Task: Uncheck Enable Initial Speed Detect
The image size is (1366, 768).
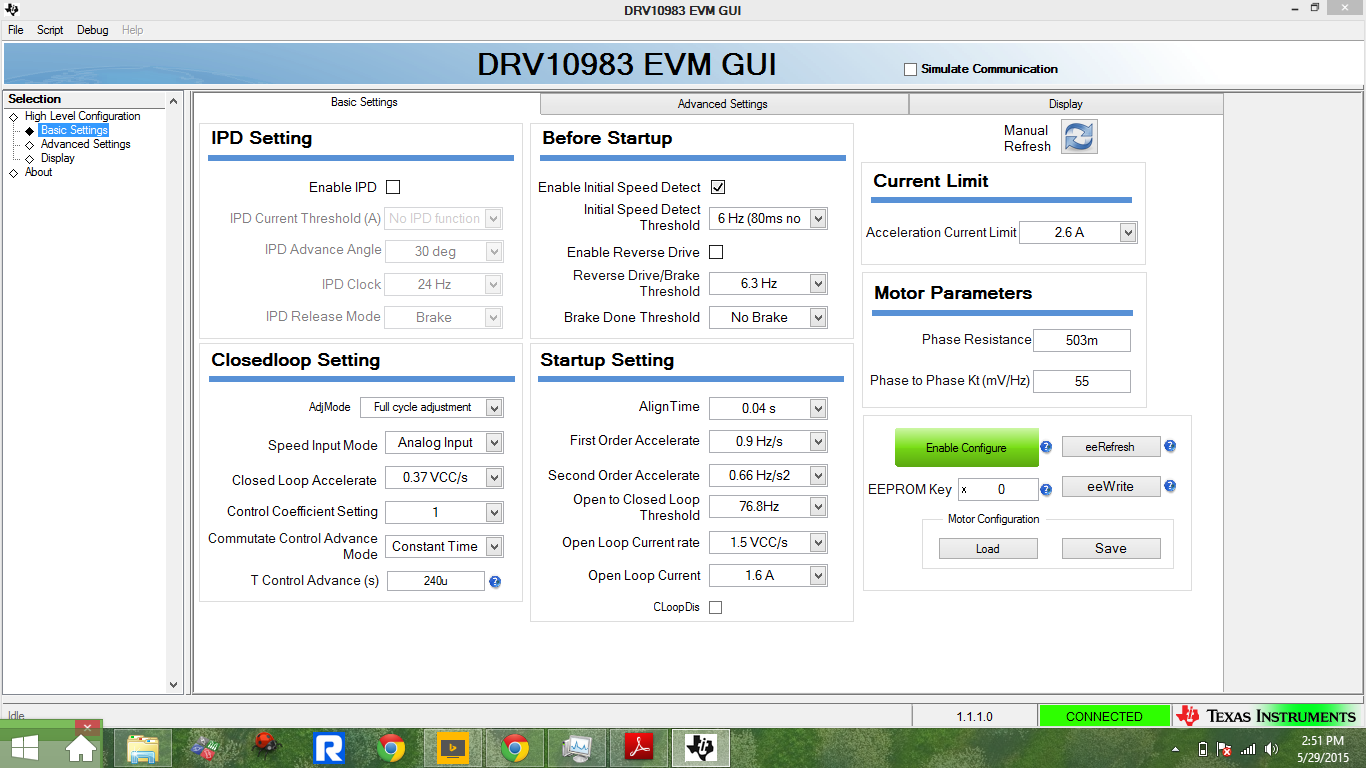Action: (718, 187)
